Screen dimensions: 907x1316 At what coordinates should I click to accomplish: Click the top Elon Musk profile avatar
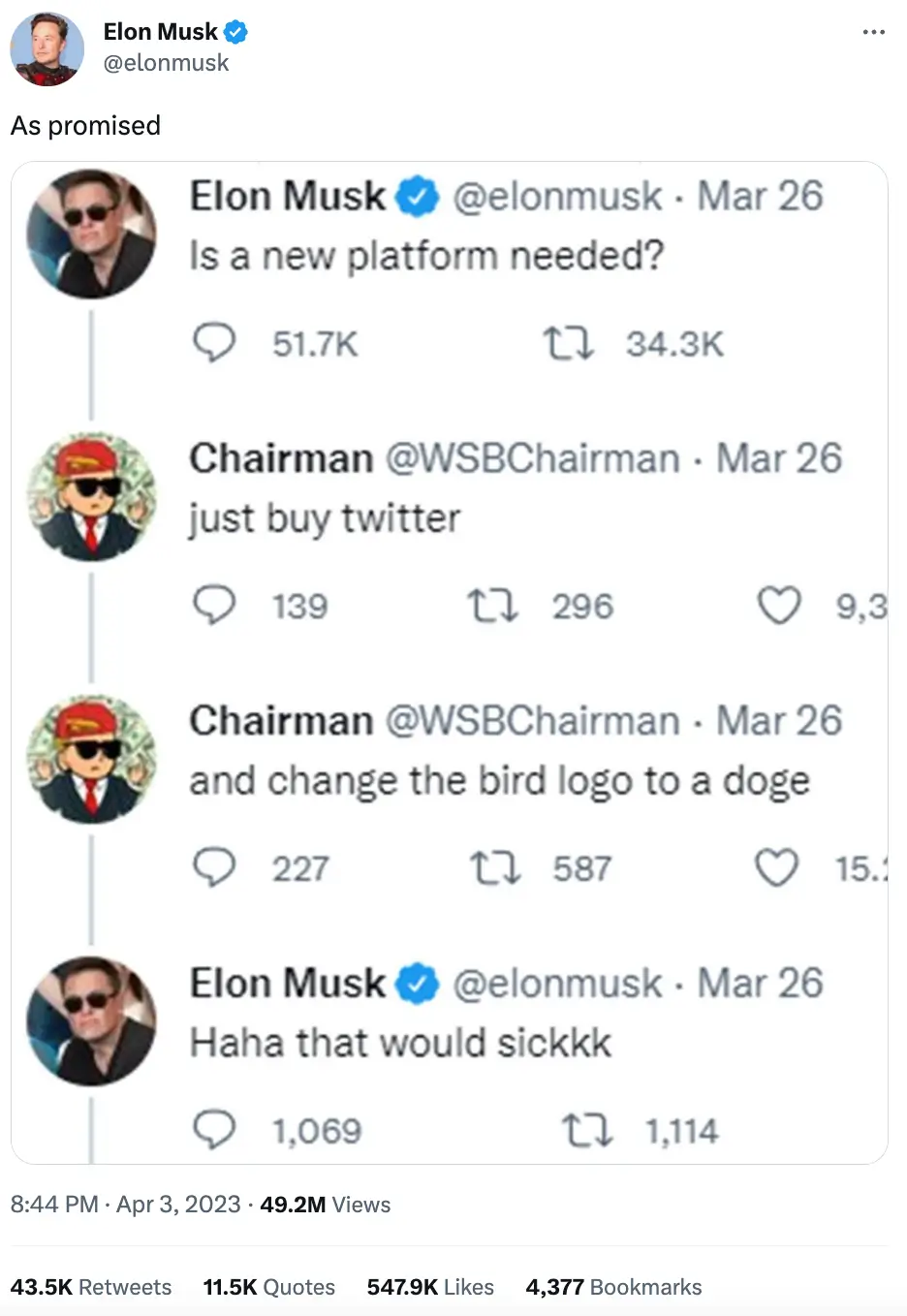click(x=47, y=48)
